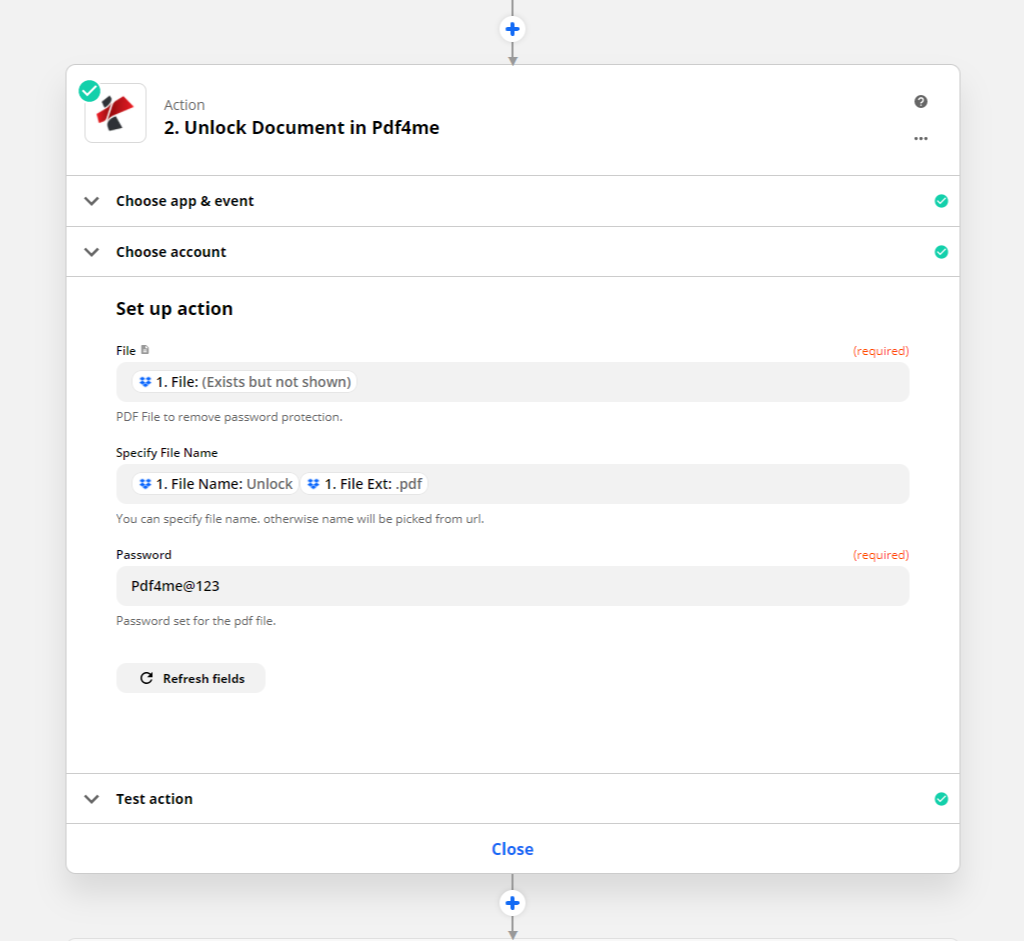Select the File Name: Unlock pill
The image size is (1024, 941).
pyautogui.click(x=214, y=483)
